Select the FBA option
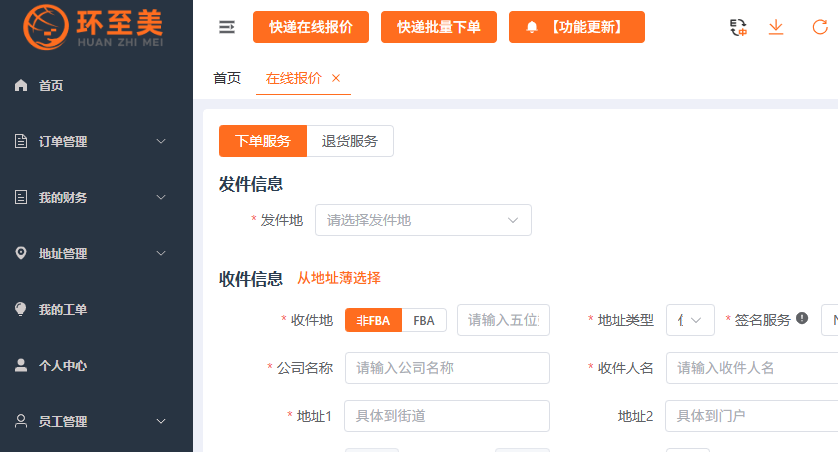Viewport: 838px width, 452px height. (424, 320)
